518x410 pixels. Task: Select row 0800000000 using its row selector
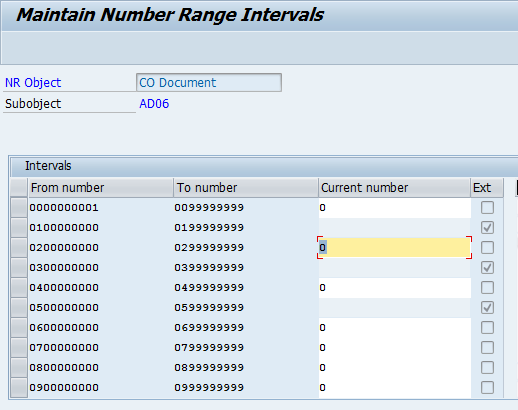19,368
